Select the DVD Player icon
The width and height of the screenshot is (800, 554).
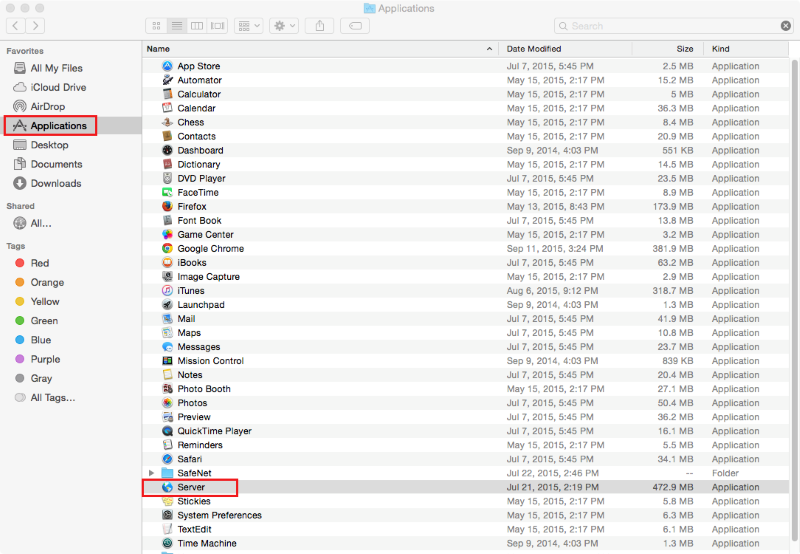click(x=167, y=178)
